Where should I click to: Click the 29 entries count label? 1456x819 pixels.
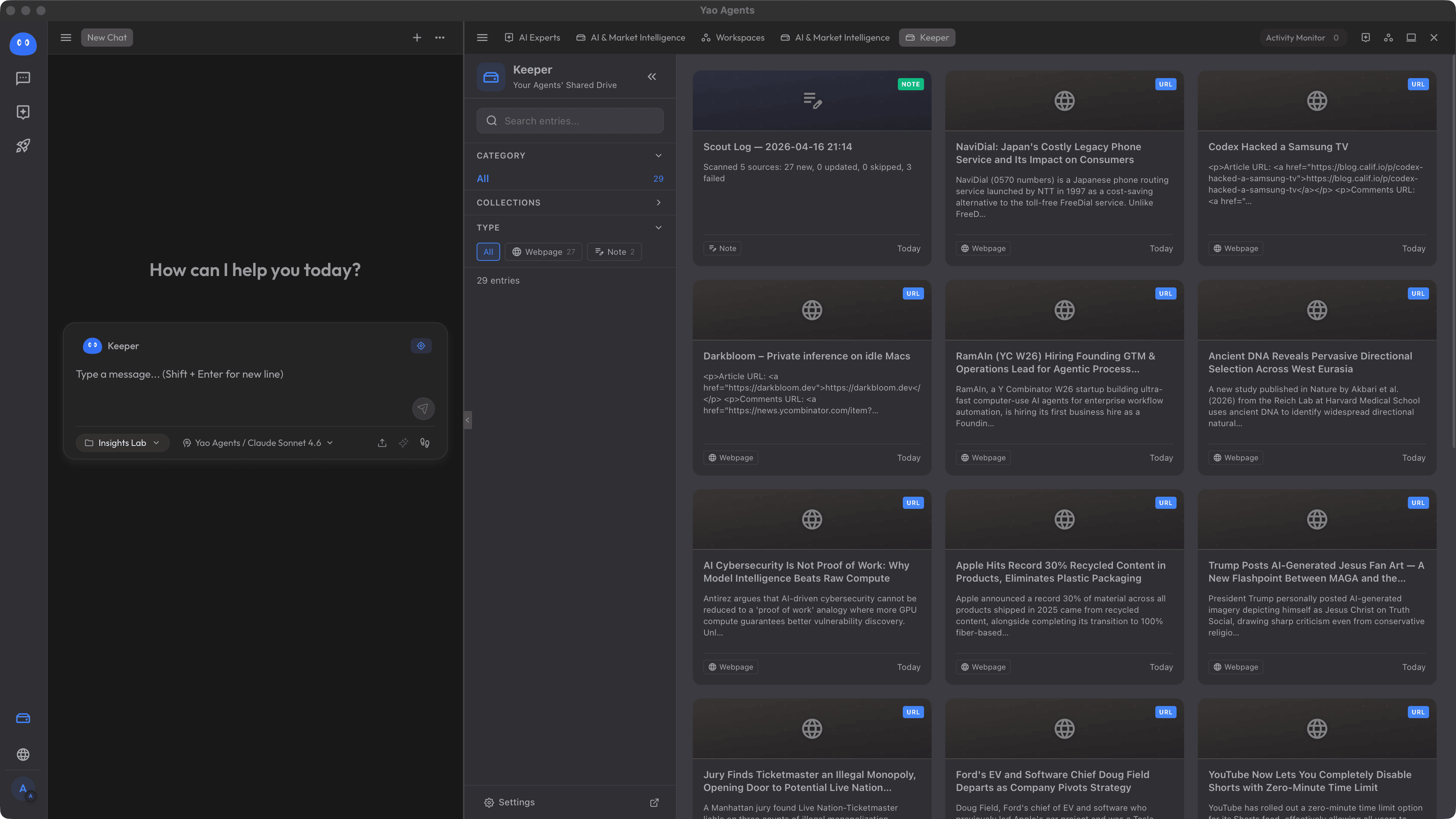(498, 281)
